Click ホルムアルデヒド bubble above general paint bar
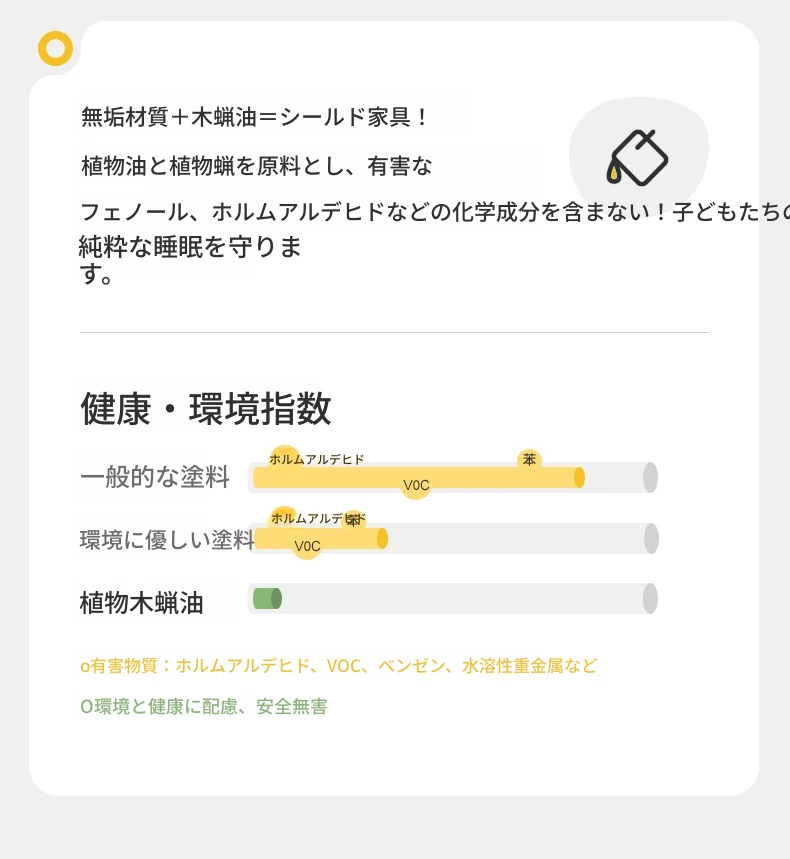 click(316, 459)
